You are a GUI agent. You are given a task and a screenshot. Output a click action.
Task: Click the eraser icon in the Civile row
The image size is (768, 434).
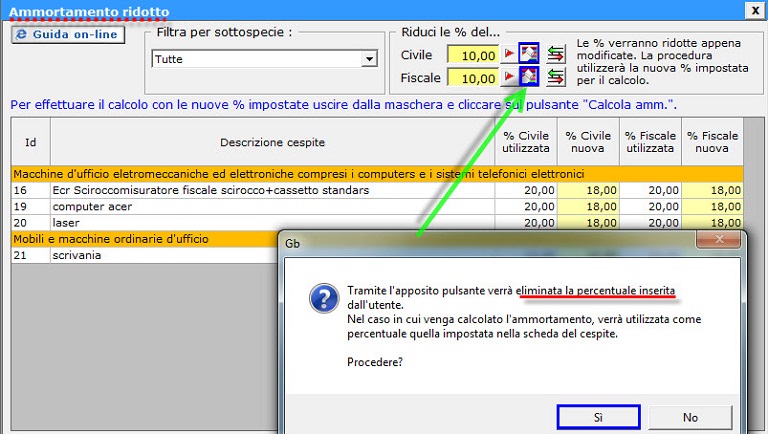pos(529,54)
